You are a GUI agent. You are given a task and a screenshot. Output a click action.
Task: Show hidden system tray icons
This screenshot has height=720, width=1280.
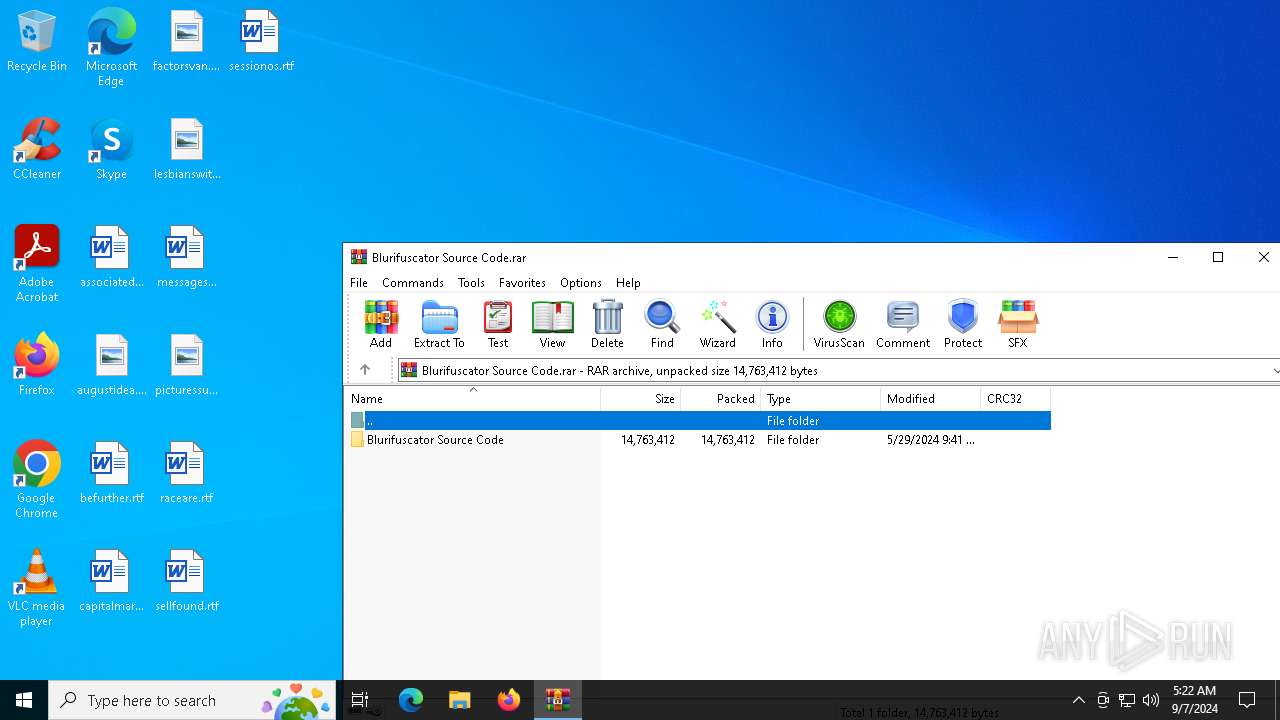tap(1079, 700)
